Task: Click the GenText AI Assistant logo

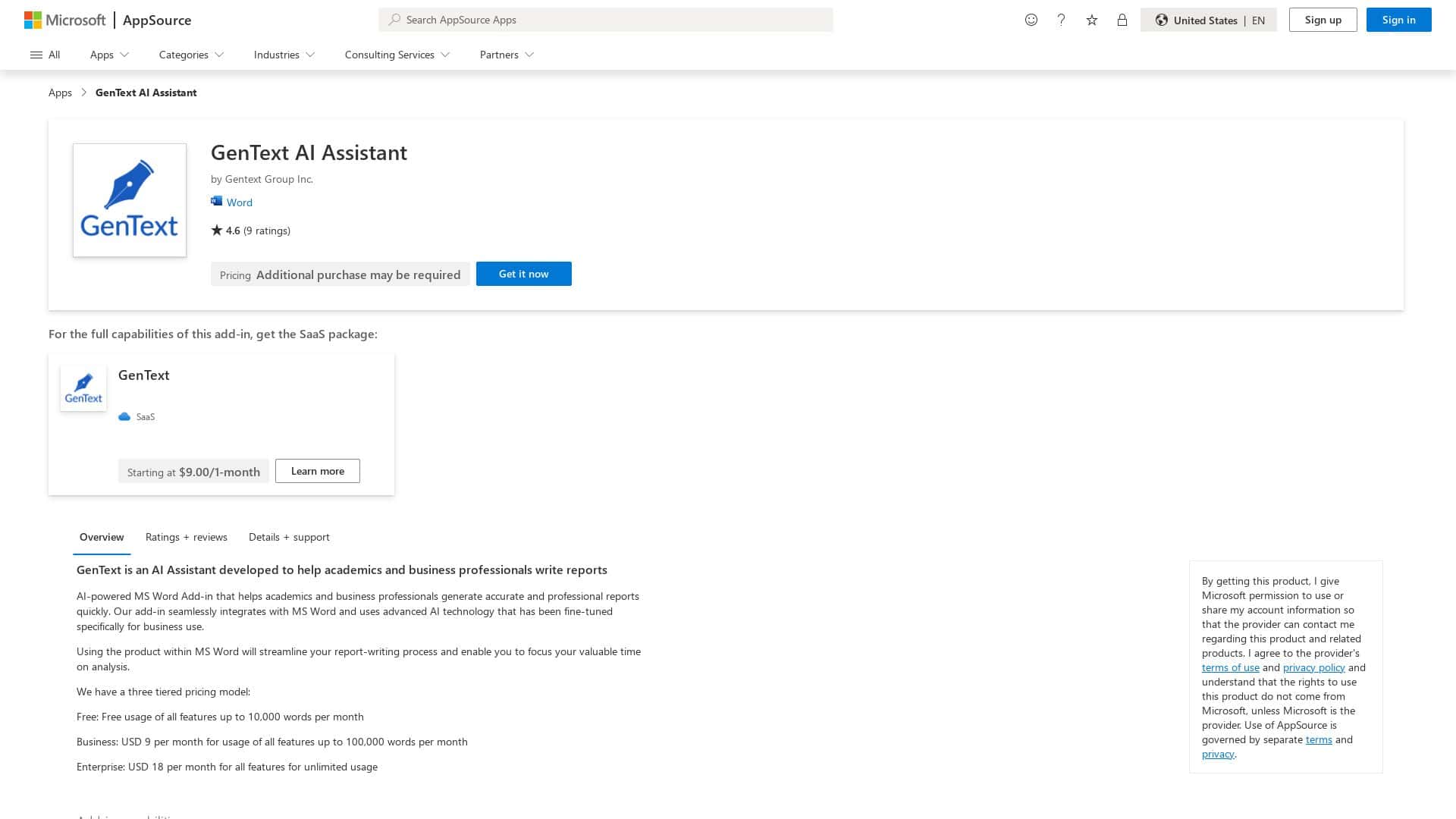Action: [129, 200]
